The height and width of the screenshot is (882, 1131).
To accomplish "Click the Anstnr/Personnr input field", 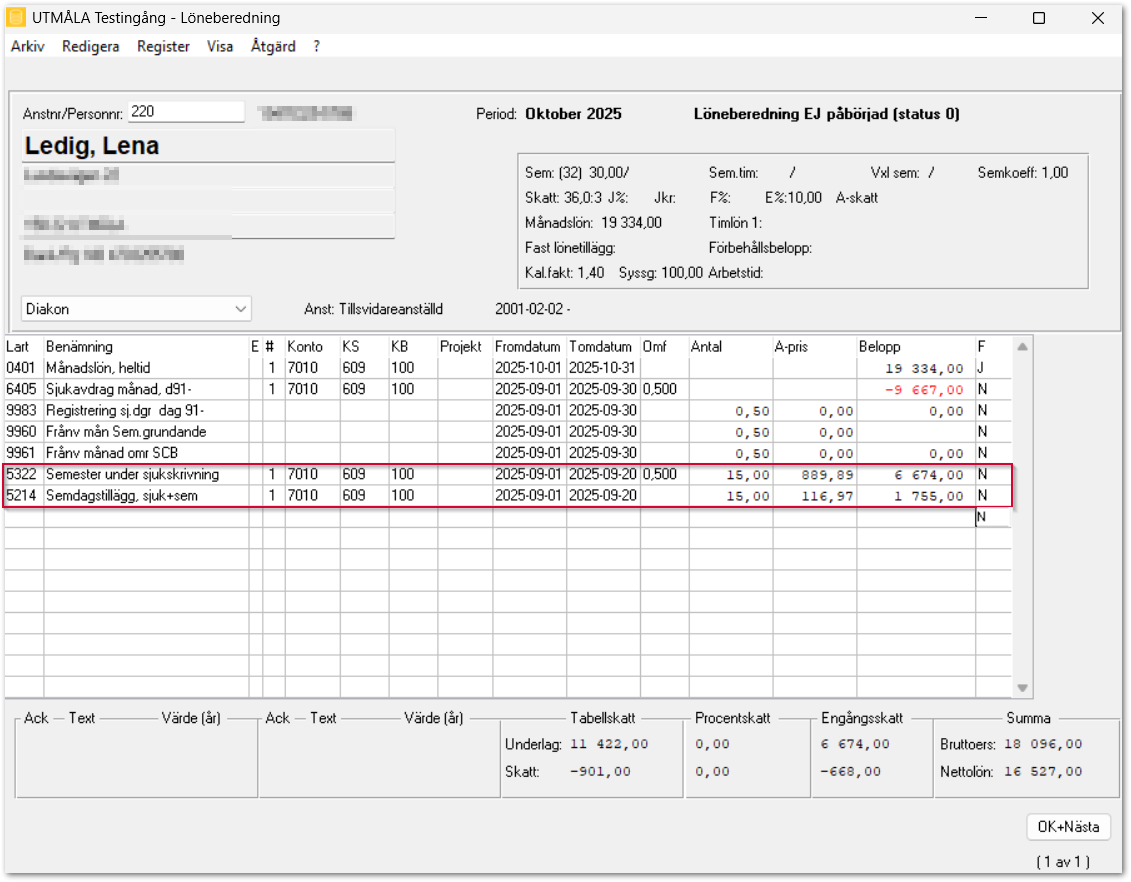I will click(x=186, y=112).
